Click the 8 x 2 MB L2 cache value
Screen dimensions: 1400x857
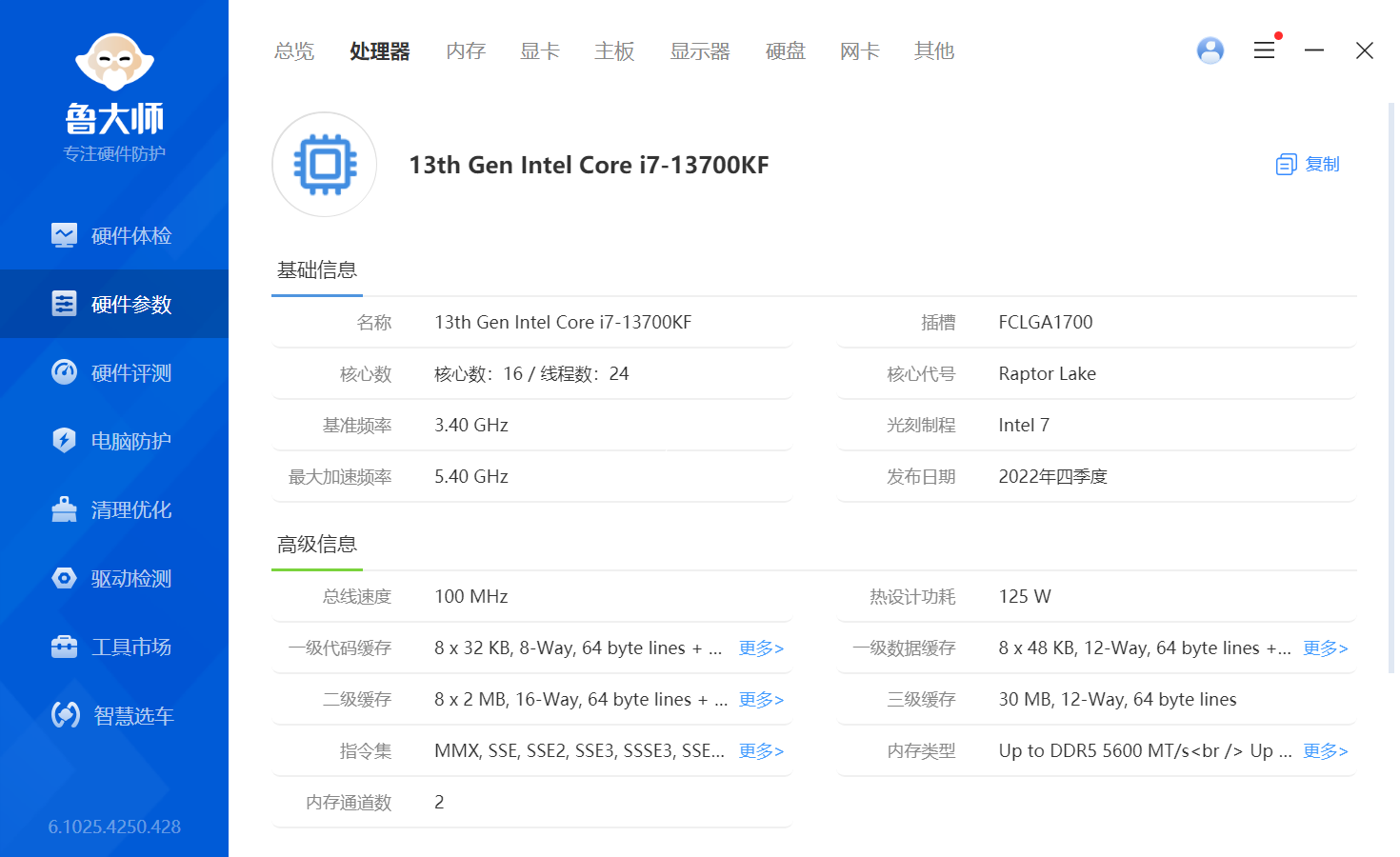pos(581,700)
